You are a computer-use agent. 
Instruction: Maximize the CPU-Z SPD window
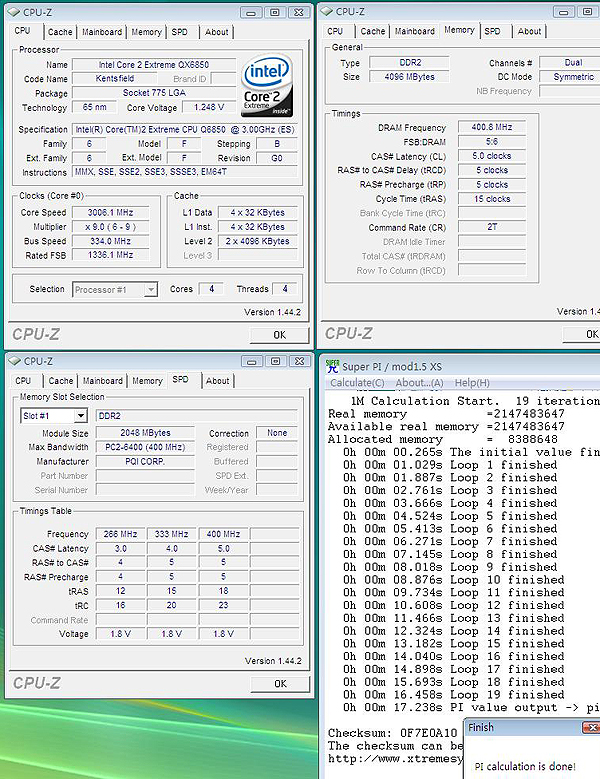point(275,362)
